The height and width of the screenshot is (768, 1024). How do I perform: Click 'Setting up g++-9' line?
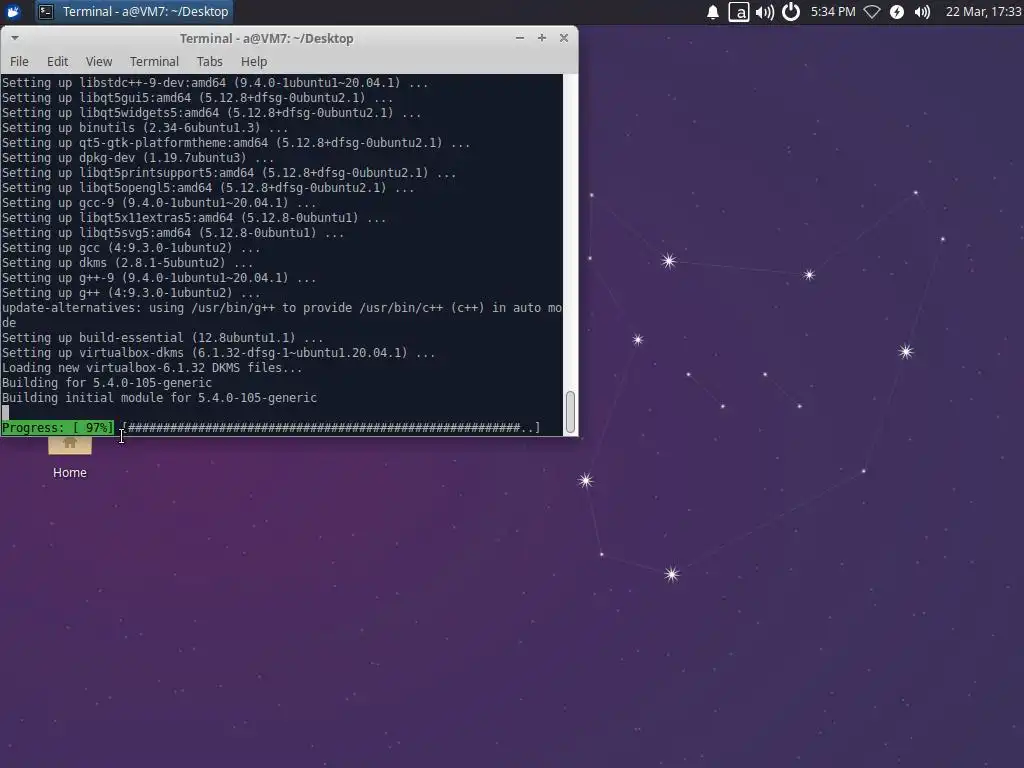pyautogui.click(x=159, y=278)
